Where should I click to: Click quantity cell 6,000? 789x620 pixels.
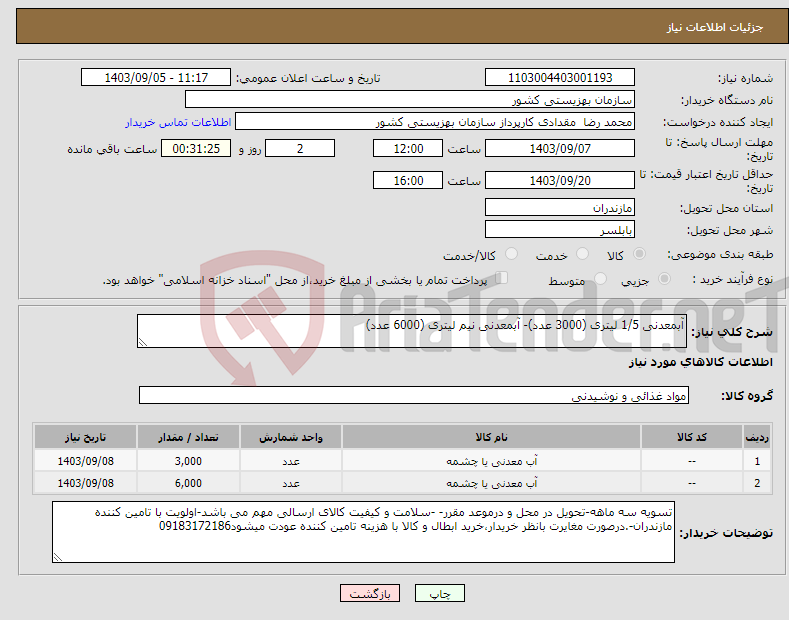pos(188,483)
